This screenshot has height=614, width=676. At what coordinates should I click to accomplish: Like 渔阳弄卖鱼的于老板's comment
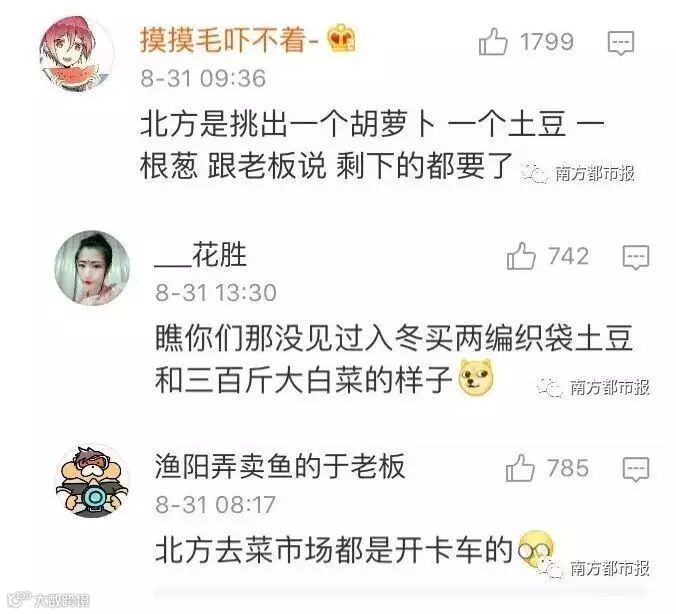pos(520,468)
